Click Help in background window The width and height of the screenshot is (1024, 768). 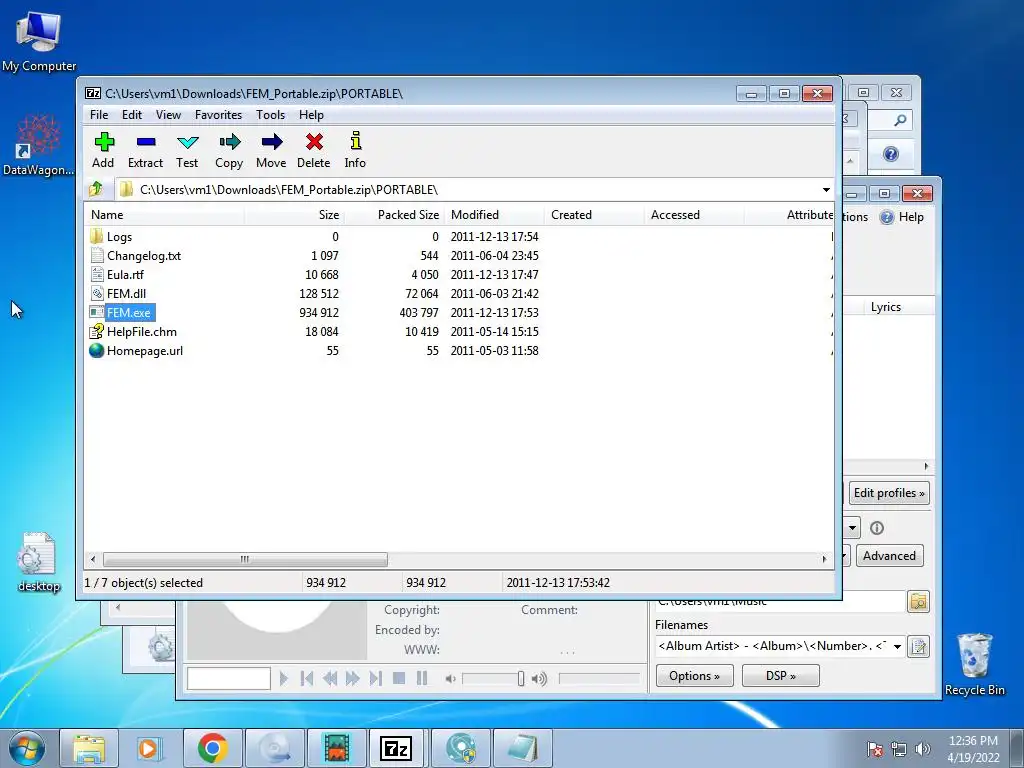[x=902, y=217]
